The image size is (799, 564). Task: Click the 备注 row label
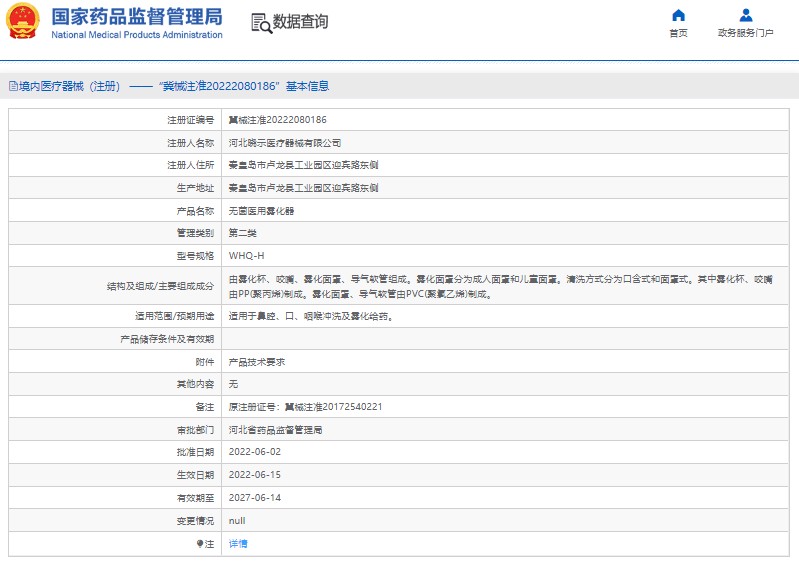(205, 407)
